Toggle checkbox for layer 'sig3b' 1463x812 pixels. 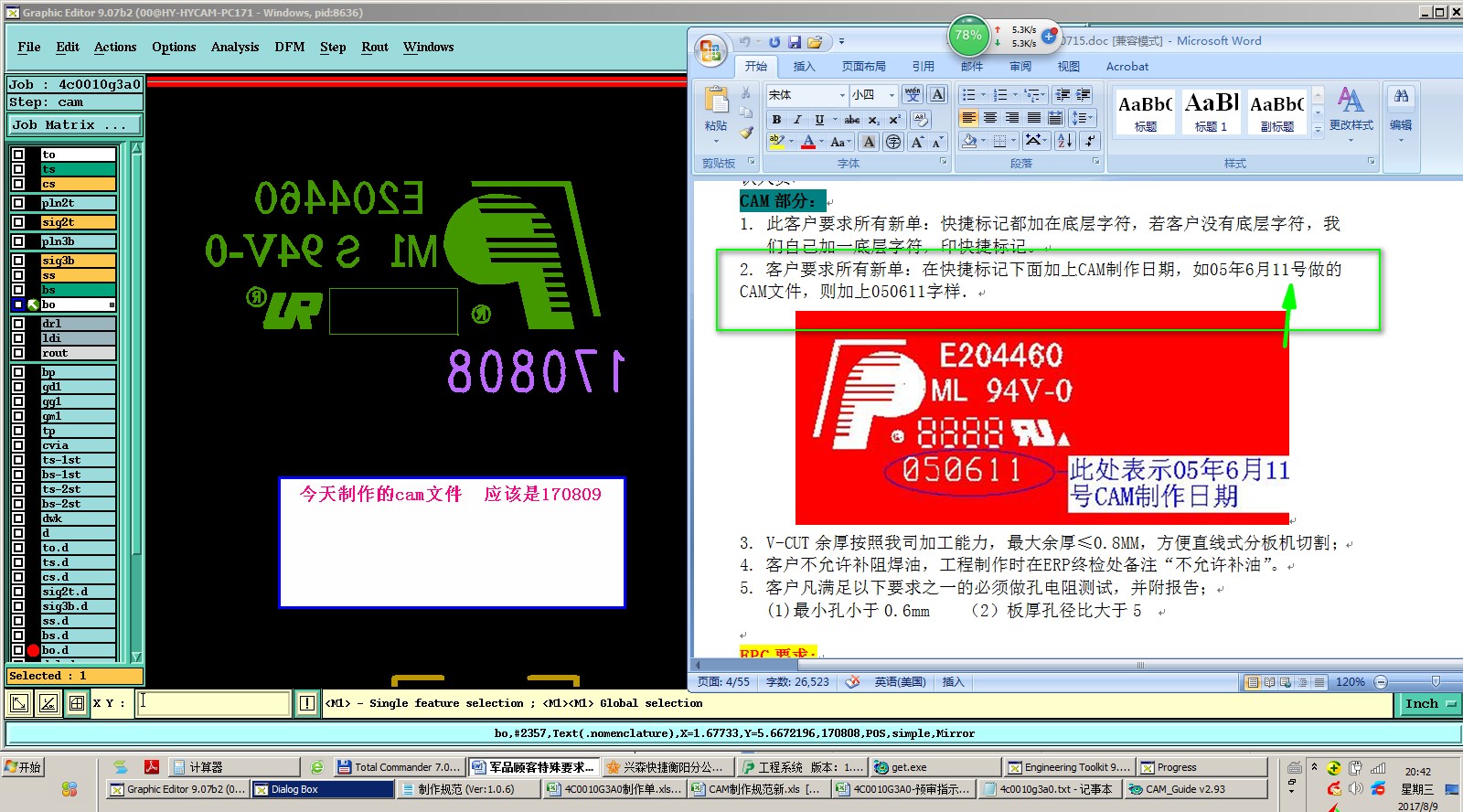click(x=18, y=261)
